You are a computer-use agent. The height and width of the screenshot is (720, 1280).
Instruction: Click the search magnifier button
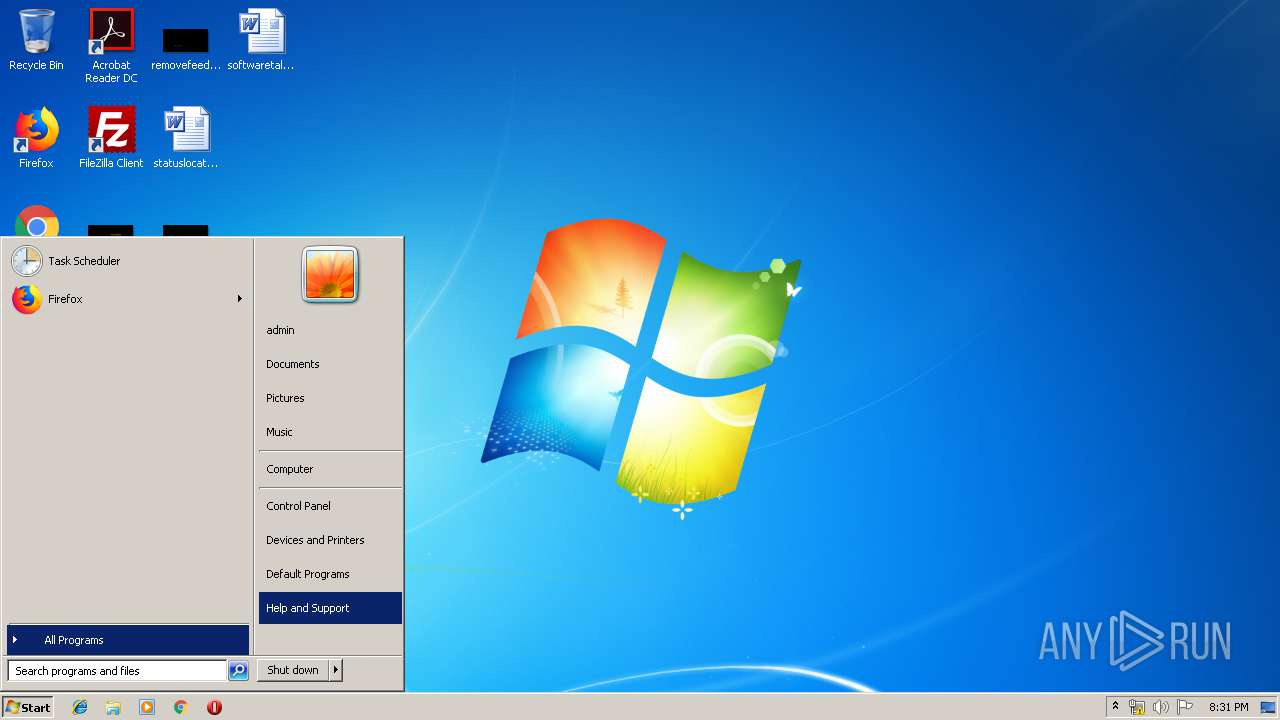point(238,671)
